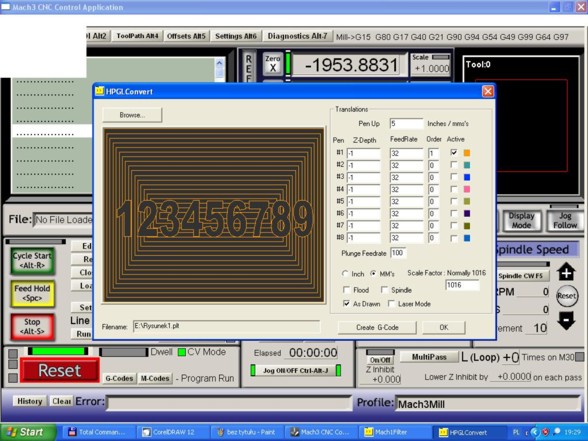Open G-Codes reference button

(119, 378)
